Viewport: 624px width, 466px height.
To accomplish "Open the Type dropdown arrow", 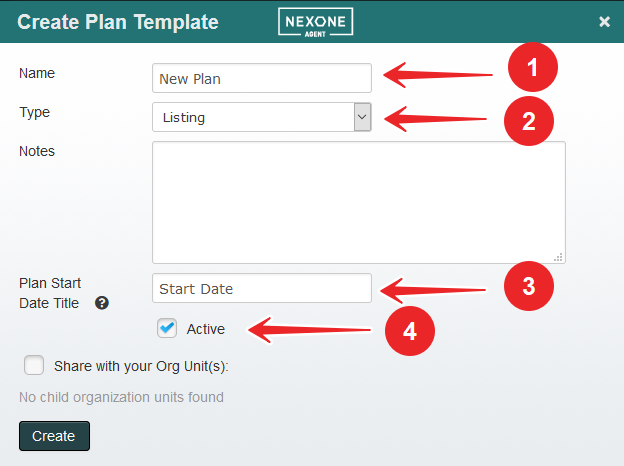I will (x=362, y=117).
